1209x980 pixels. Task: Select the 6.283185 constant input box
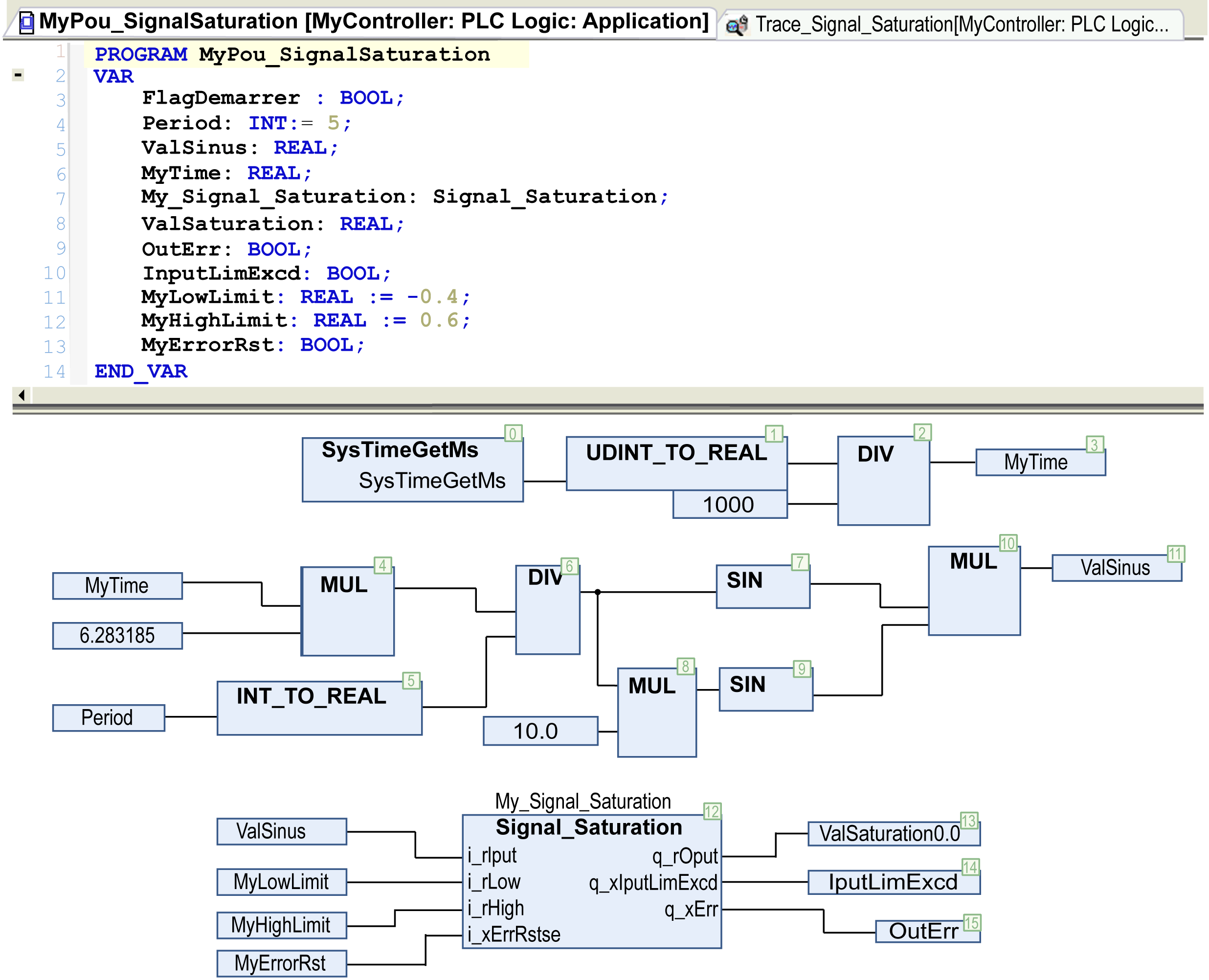pos(117,636)
